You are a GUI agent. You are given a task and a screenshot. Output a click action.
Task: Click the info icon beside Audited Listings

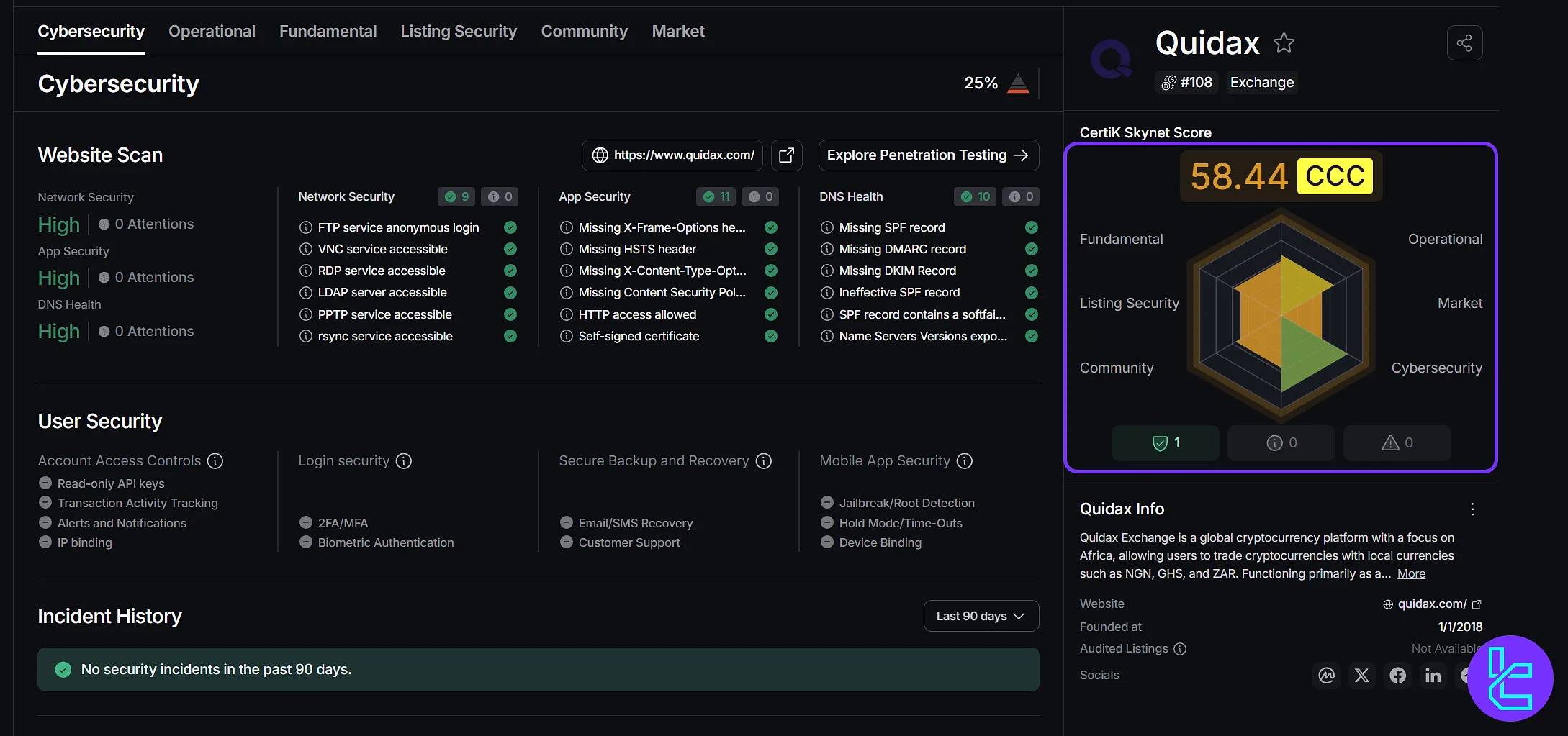tap(1180, 649)
